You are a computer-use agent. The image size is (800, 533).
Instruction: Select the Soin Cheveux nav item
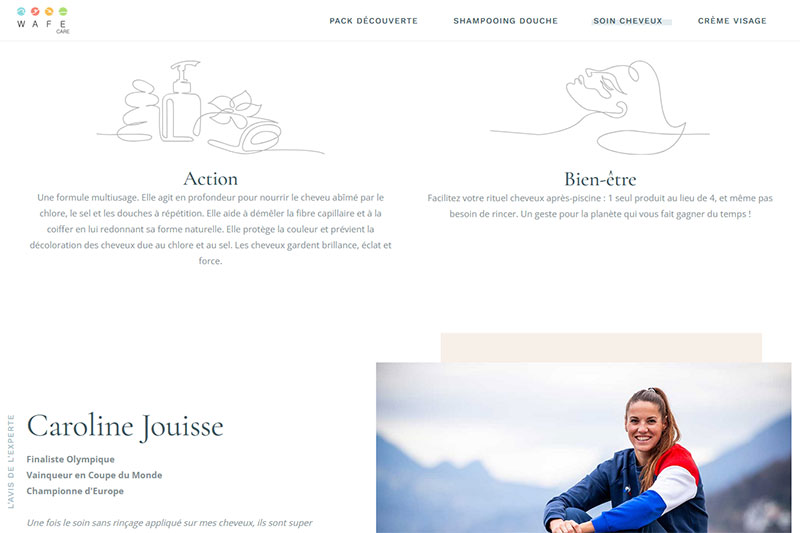tap(628, 21)
